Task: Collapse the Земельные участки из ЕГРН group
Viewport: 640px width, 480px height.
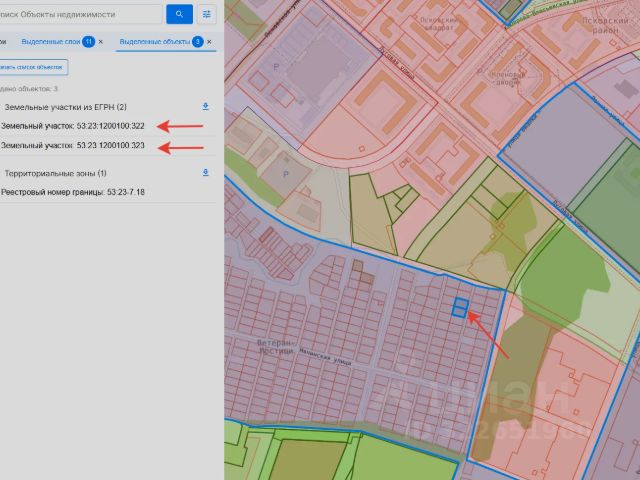Action: (x=65, y=107)
